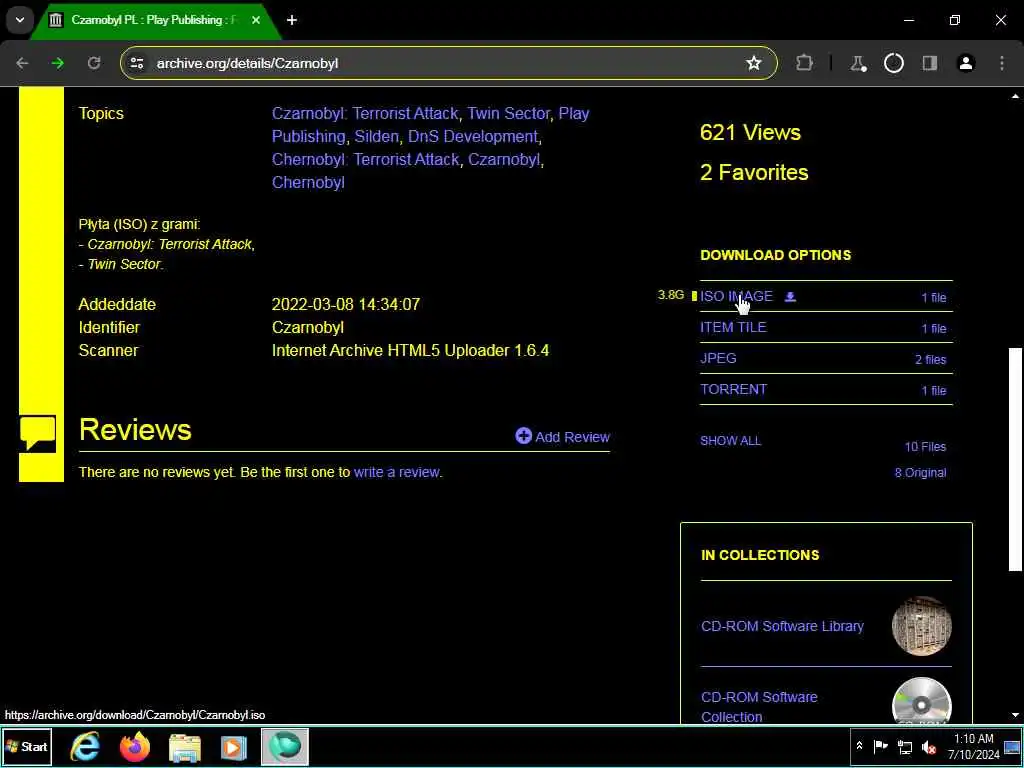
Task: Select the Czarnobyl PL browser tab
Action: [x=155, y=20]
